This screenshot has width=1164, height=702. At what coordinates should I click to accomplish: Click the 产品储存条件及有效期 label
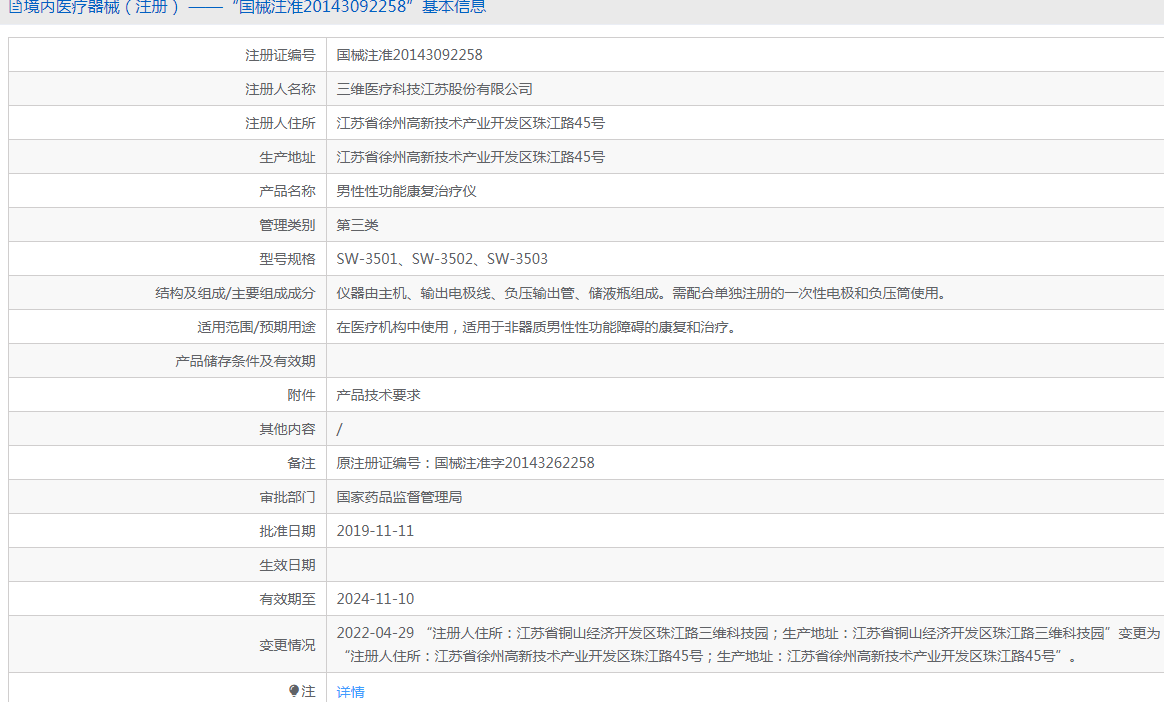(x=245, y=361)
